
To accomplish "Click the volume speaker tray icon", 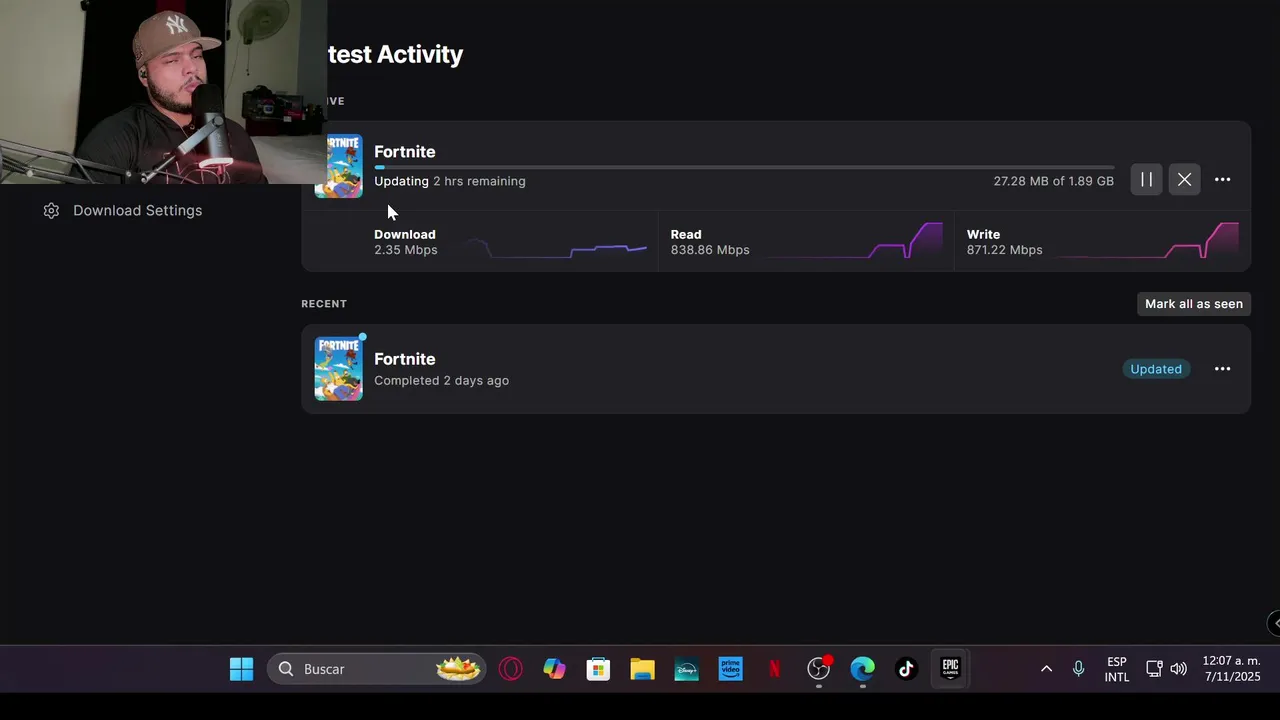I will pos(1179,669).
